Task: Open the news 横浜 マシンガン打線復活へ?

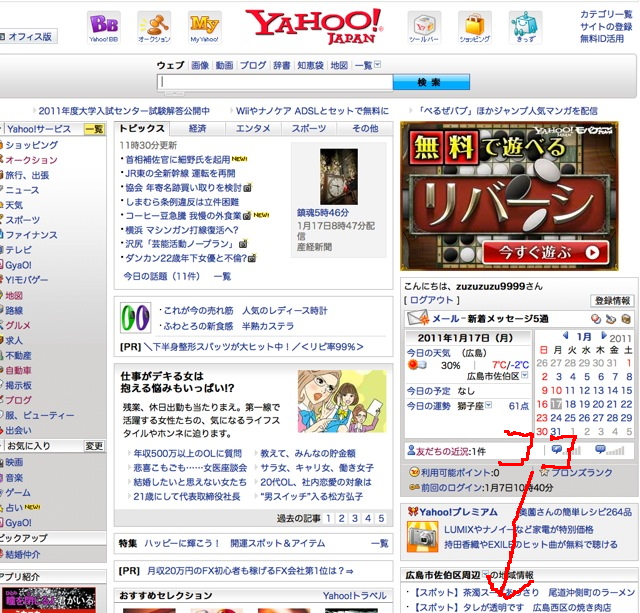Action: (x=182, y=230)
